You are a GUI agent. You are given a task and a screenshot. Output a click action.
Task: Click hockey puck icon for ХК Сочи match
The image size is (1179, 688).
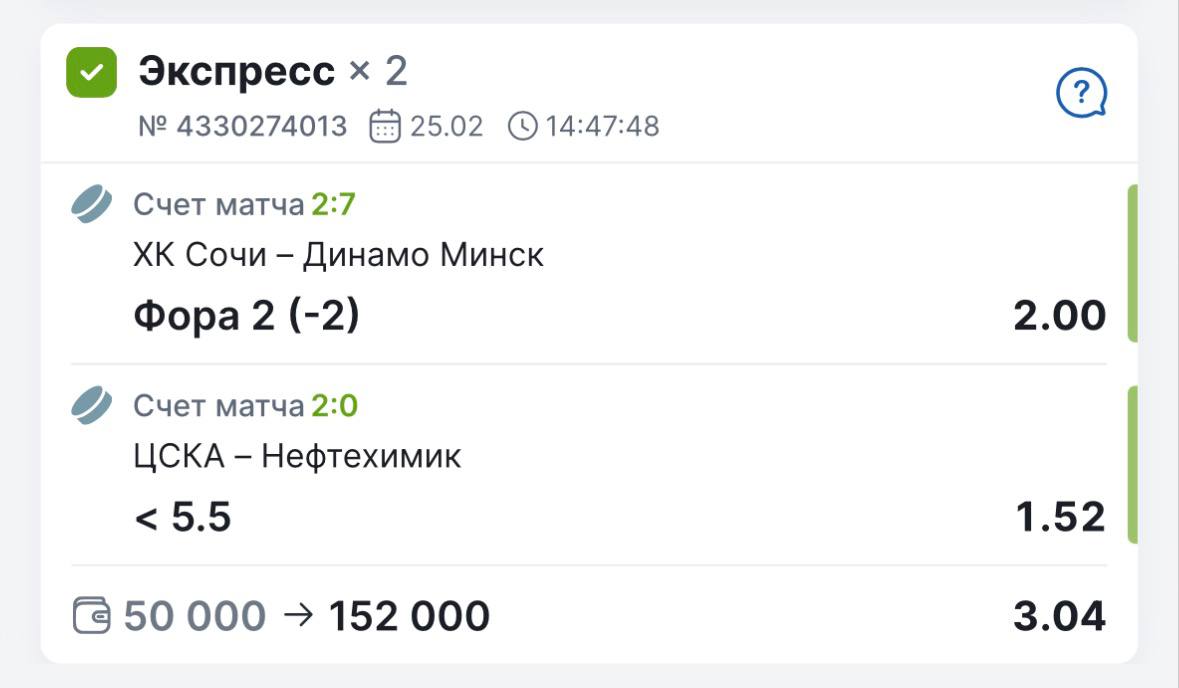92,204
